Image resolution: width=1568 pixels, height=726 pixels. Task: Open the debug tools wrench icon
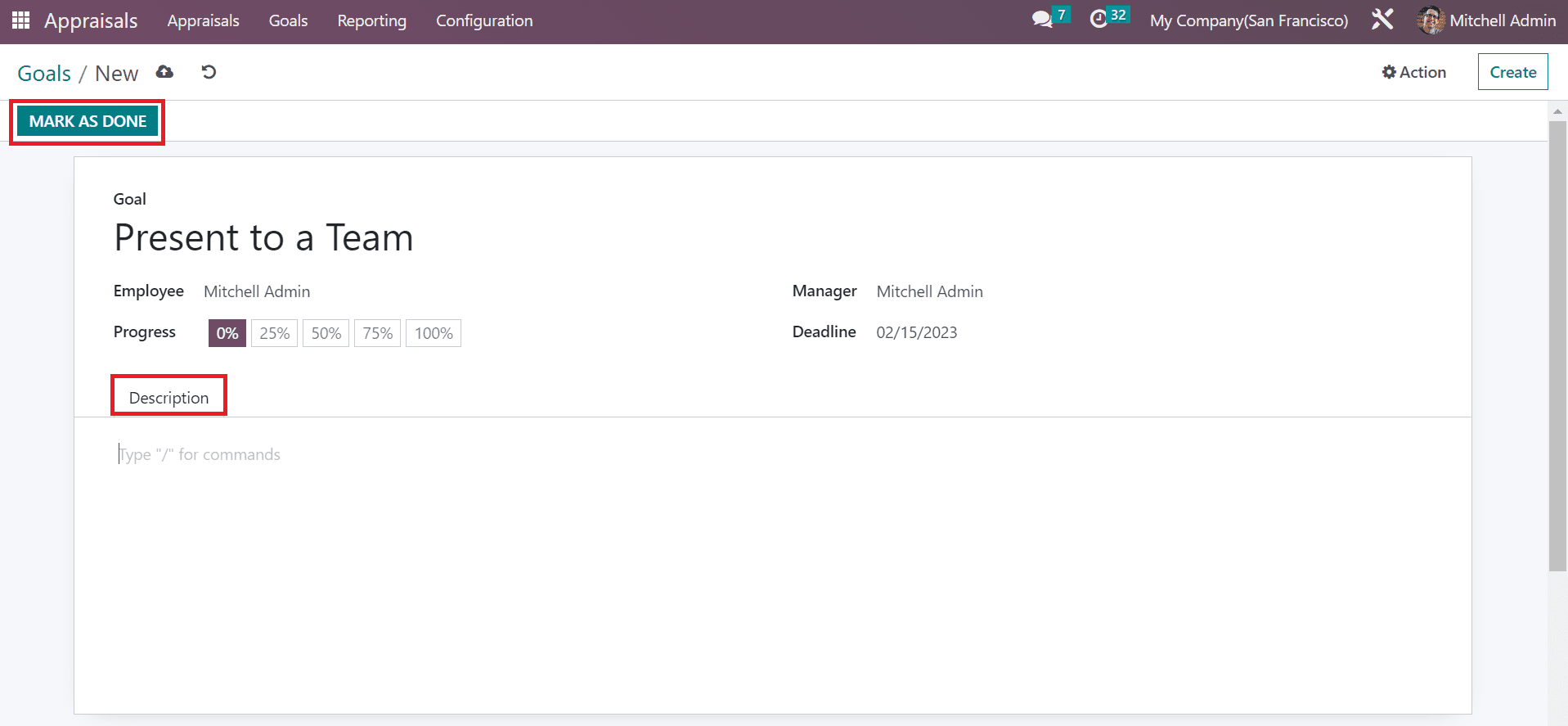click(x=1382, y=20)
